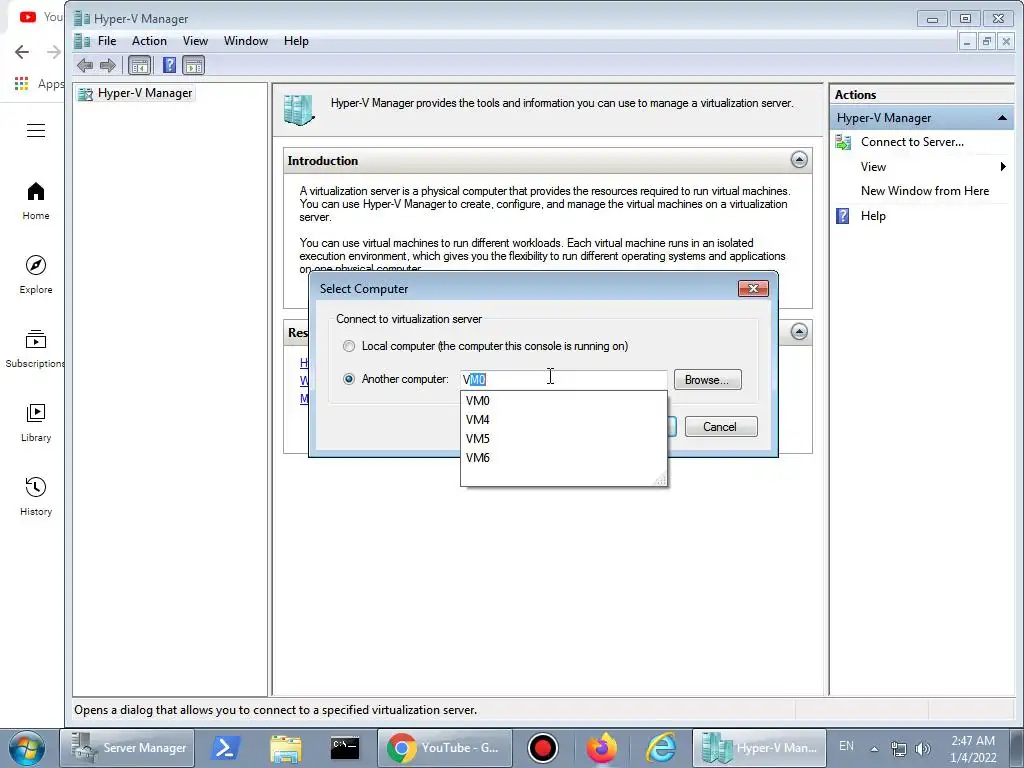
Task: Open YouTube Home in sidebar
Action: 36,201
